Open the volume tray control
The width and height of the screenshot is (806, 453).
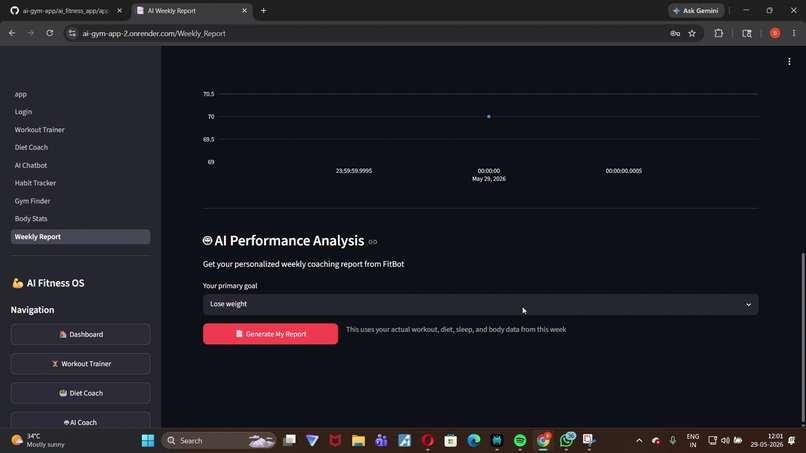click(x=725, y=441)
